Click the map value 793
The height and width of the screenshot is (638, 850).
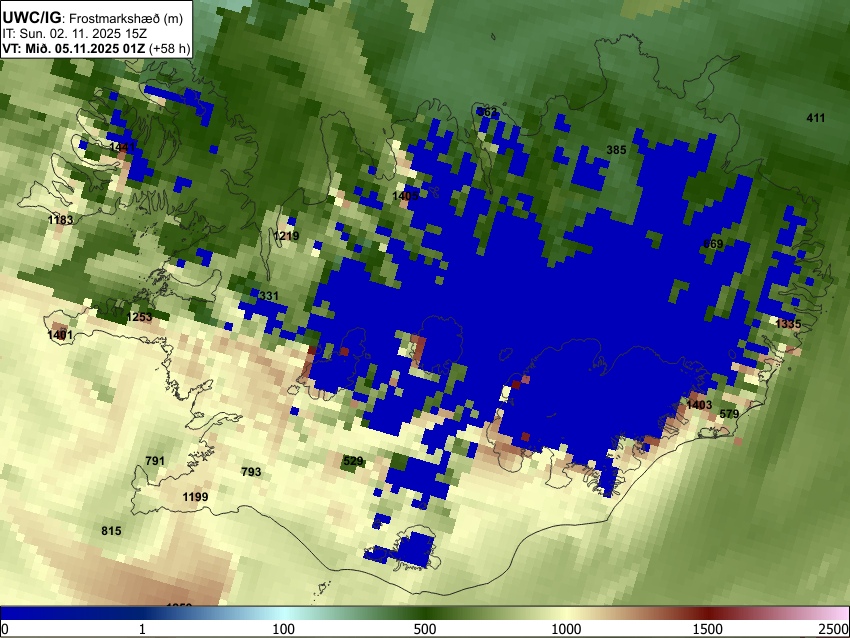click(251, 472)
